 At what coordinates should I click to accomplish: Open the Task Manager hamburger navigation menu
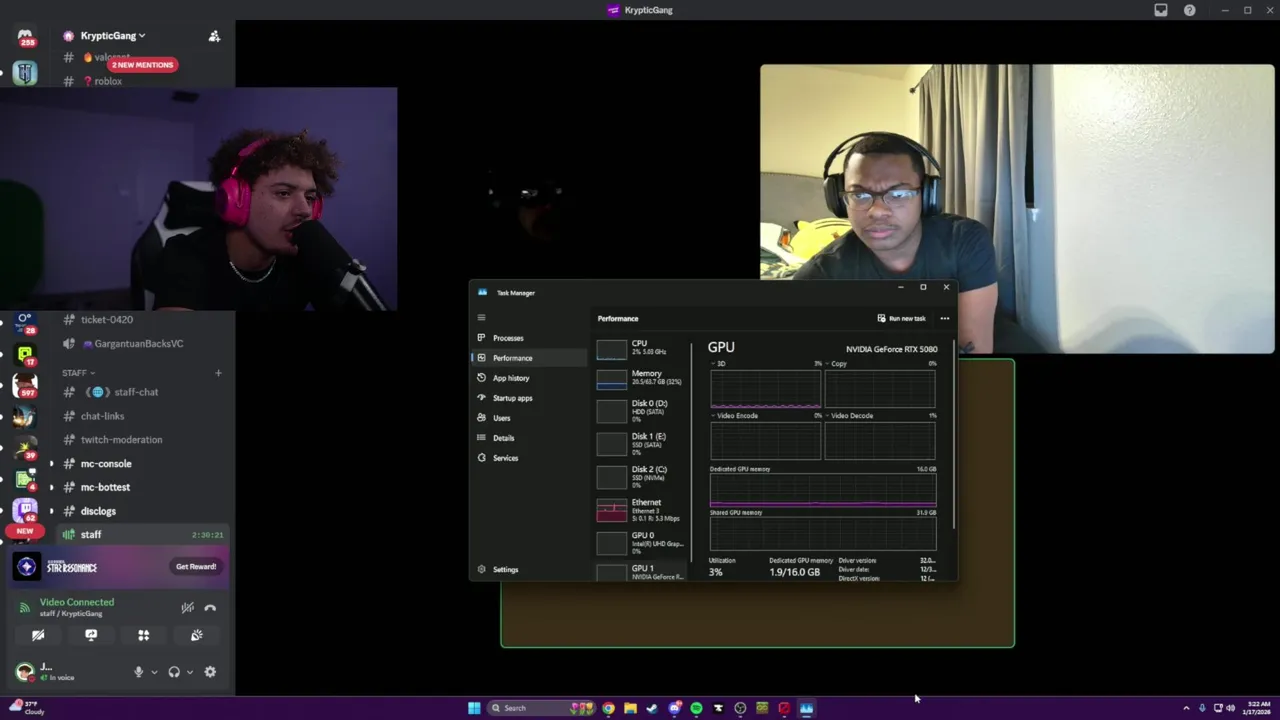pos(481,318)
